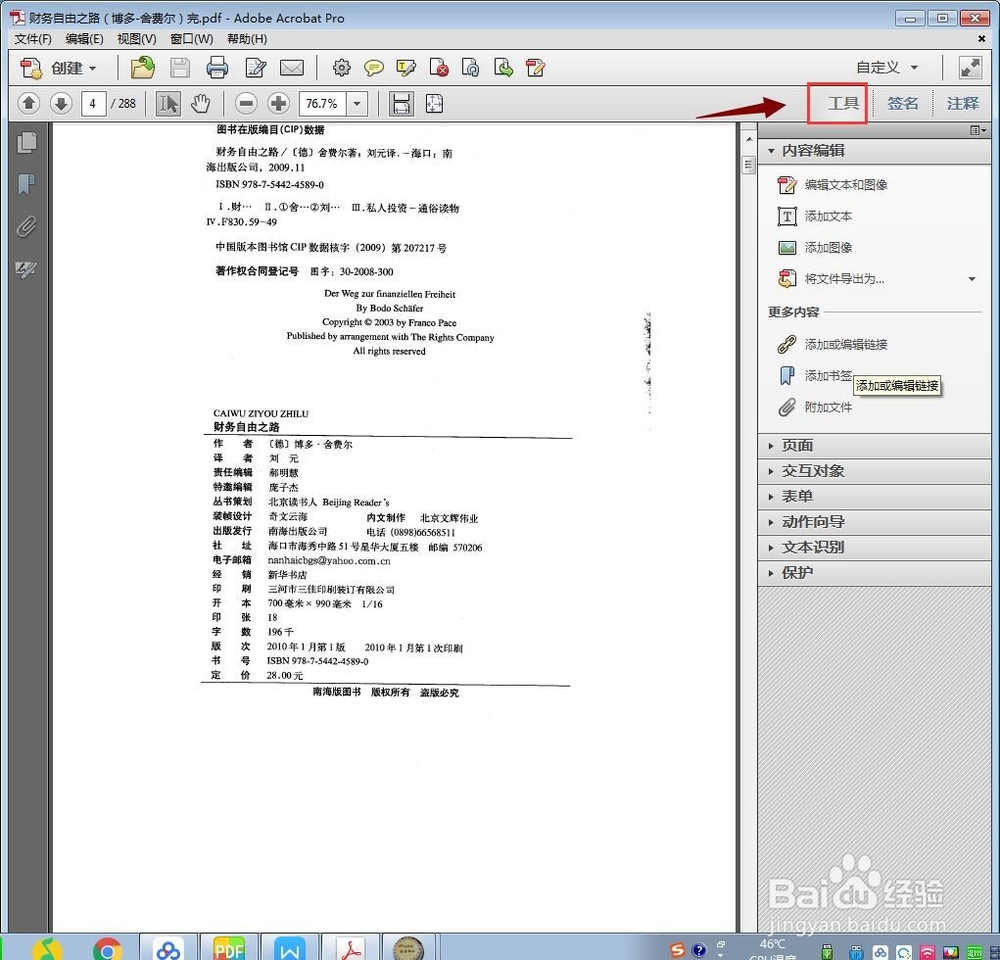
Task: Open a file with the folder icon
Action: [142, 68]
